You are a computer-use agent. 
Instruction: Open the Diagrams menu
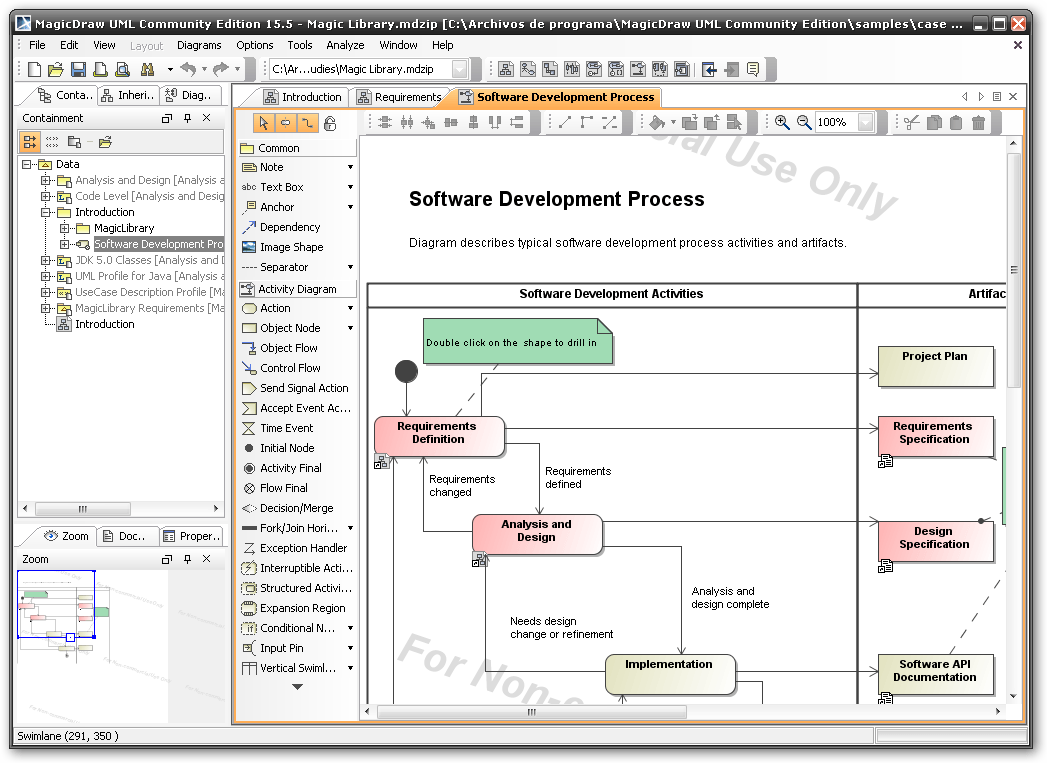click(x=199, y=45)
